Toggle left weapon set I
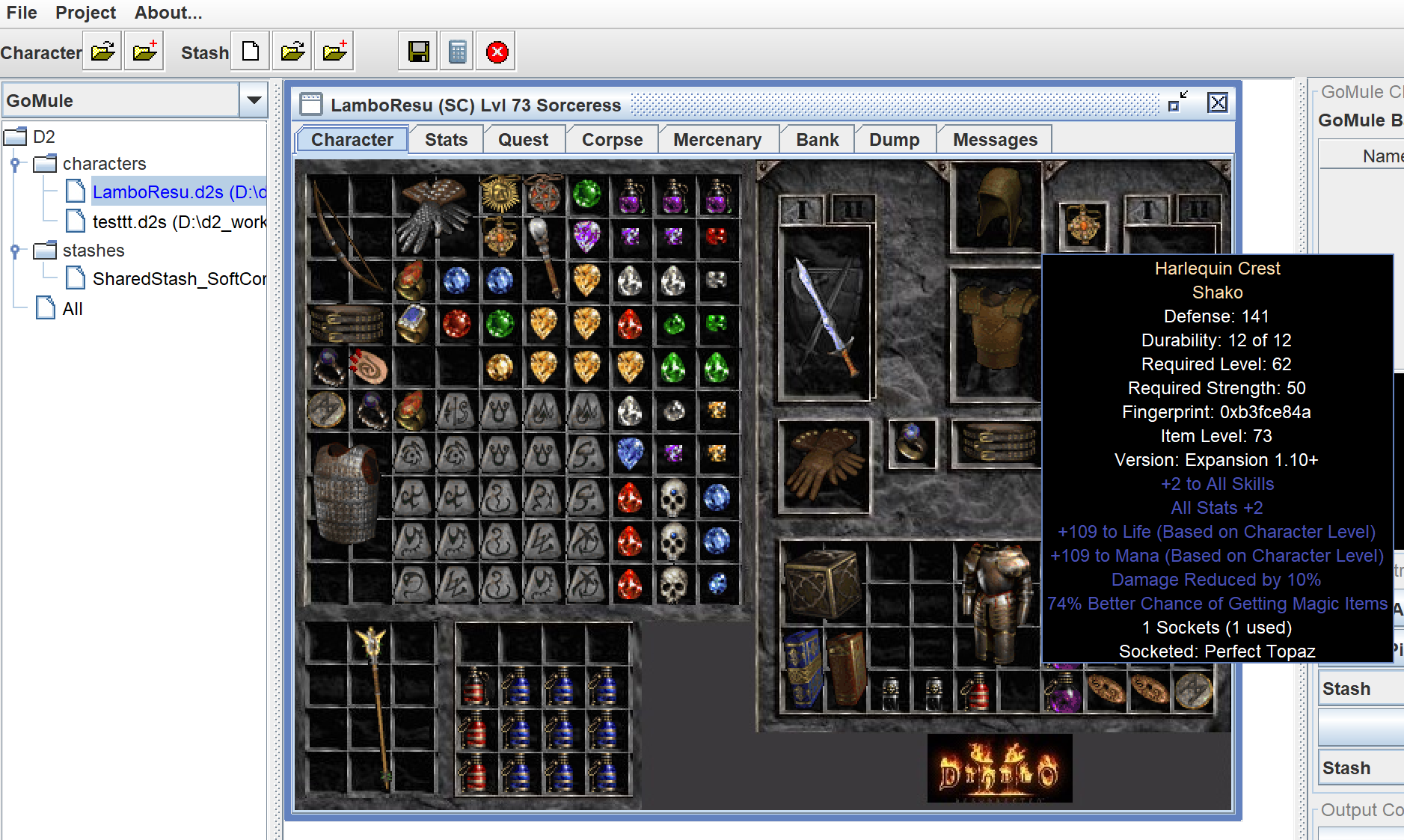The width and height of the screenshot is (1404, 840). pos(802,209)
